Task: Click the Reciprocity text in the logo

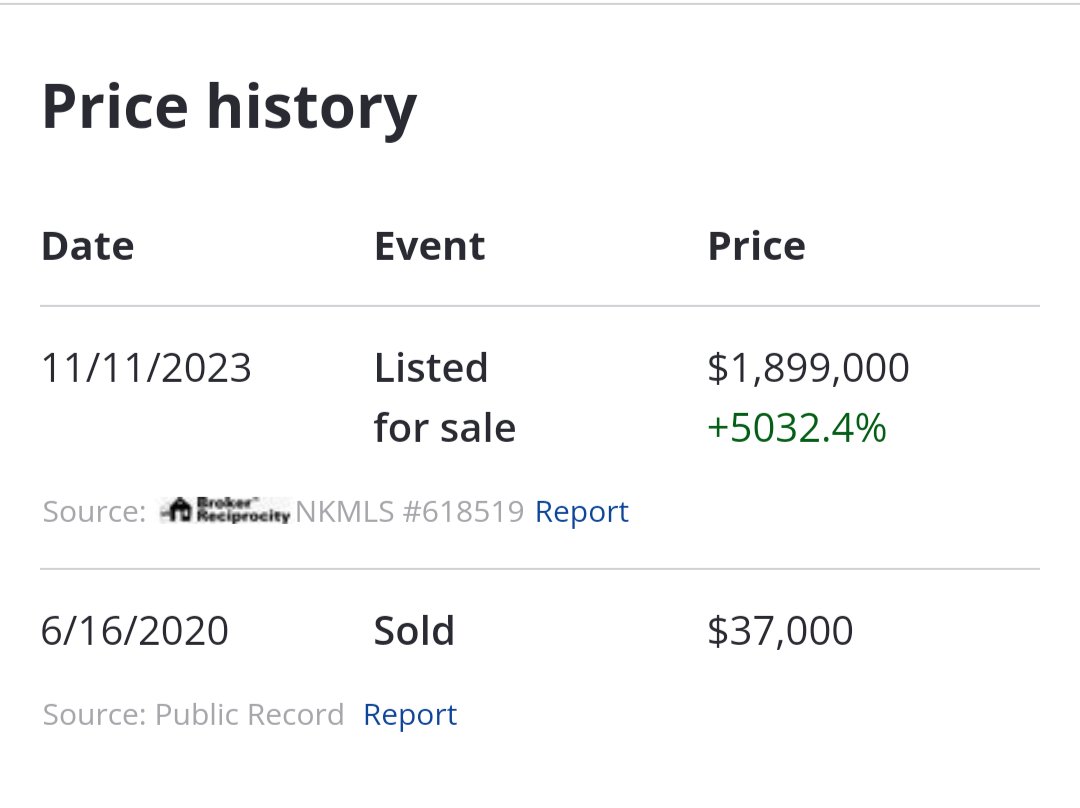Action: tap(243, 516)
